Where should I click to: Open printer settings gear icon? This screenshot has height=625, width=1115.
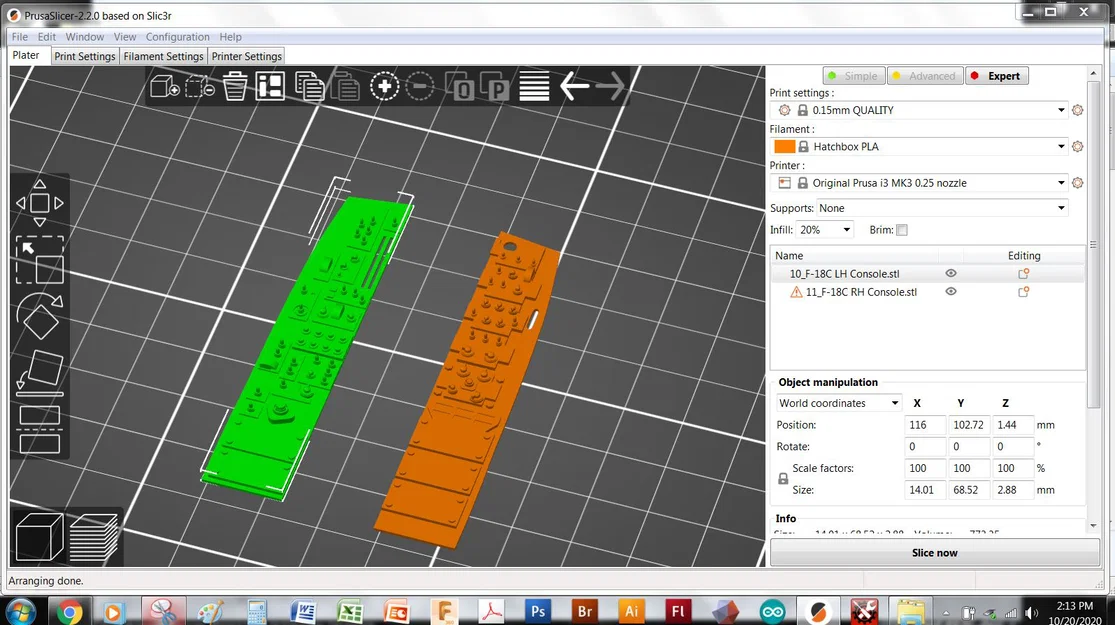1078,183
